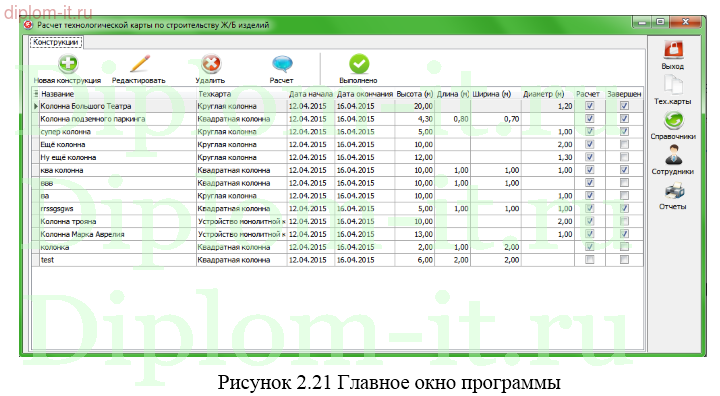Toggle Завершен checkbox for Ну ещё колонна
Image resolution: width=720 pixels, height=396 pixels.
(624, 157)
